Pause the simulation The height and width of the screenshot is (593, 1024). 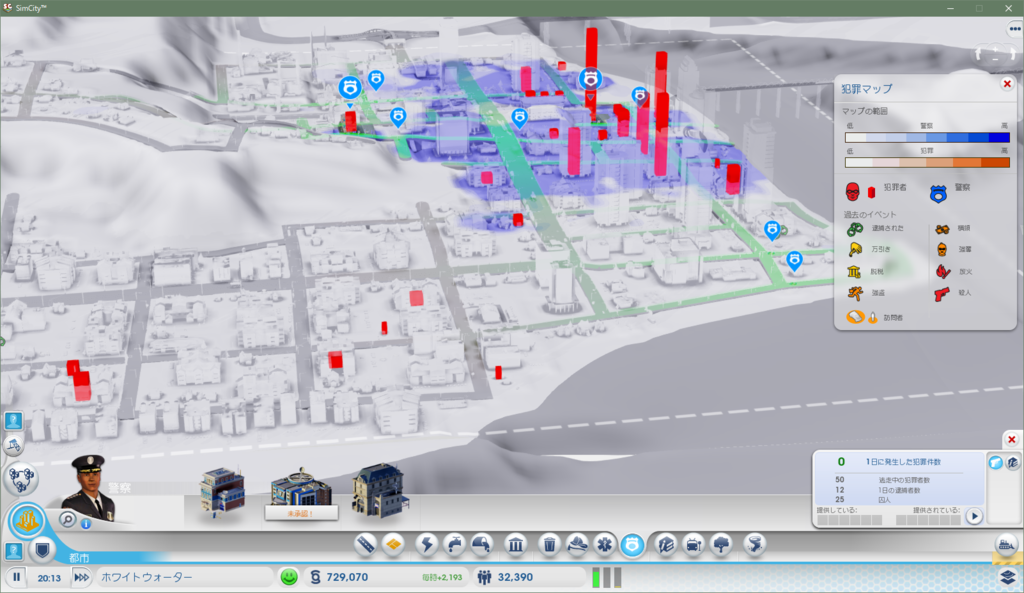tap(16, 577)
